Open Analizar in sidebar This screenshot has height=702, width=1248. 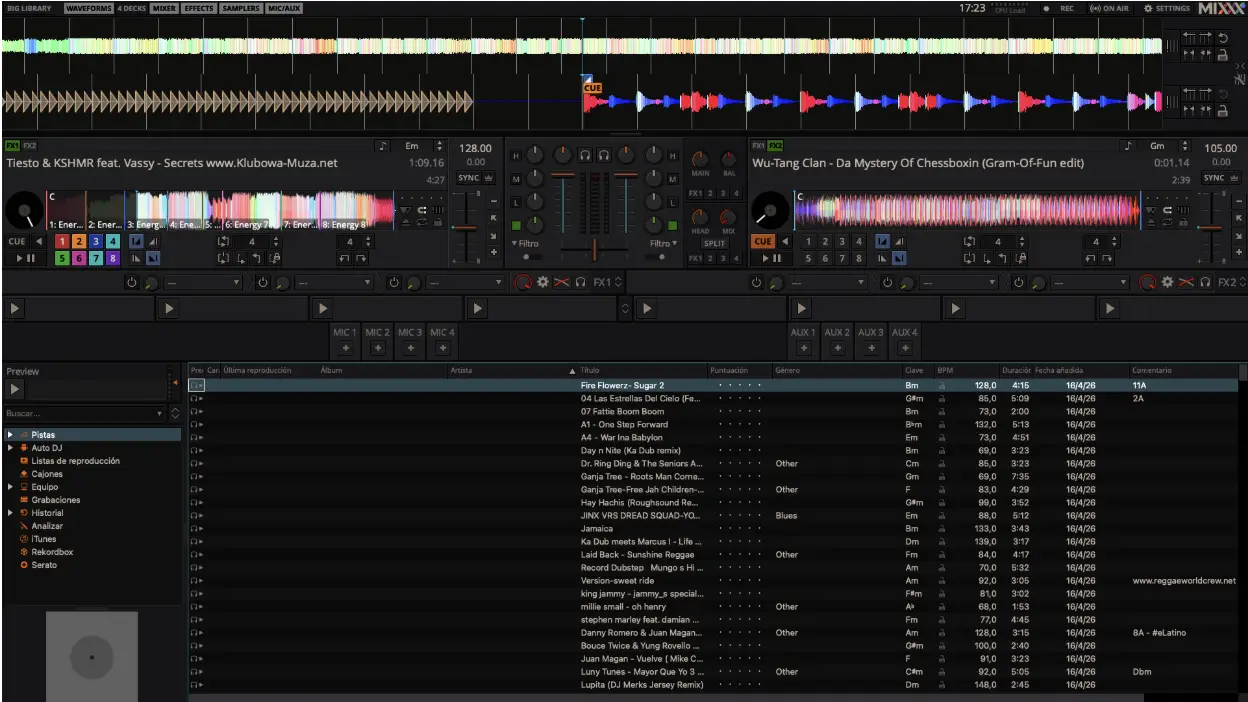tap(47, 526)
